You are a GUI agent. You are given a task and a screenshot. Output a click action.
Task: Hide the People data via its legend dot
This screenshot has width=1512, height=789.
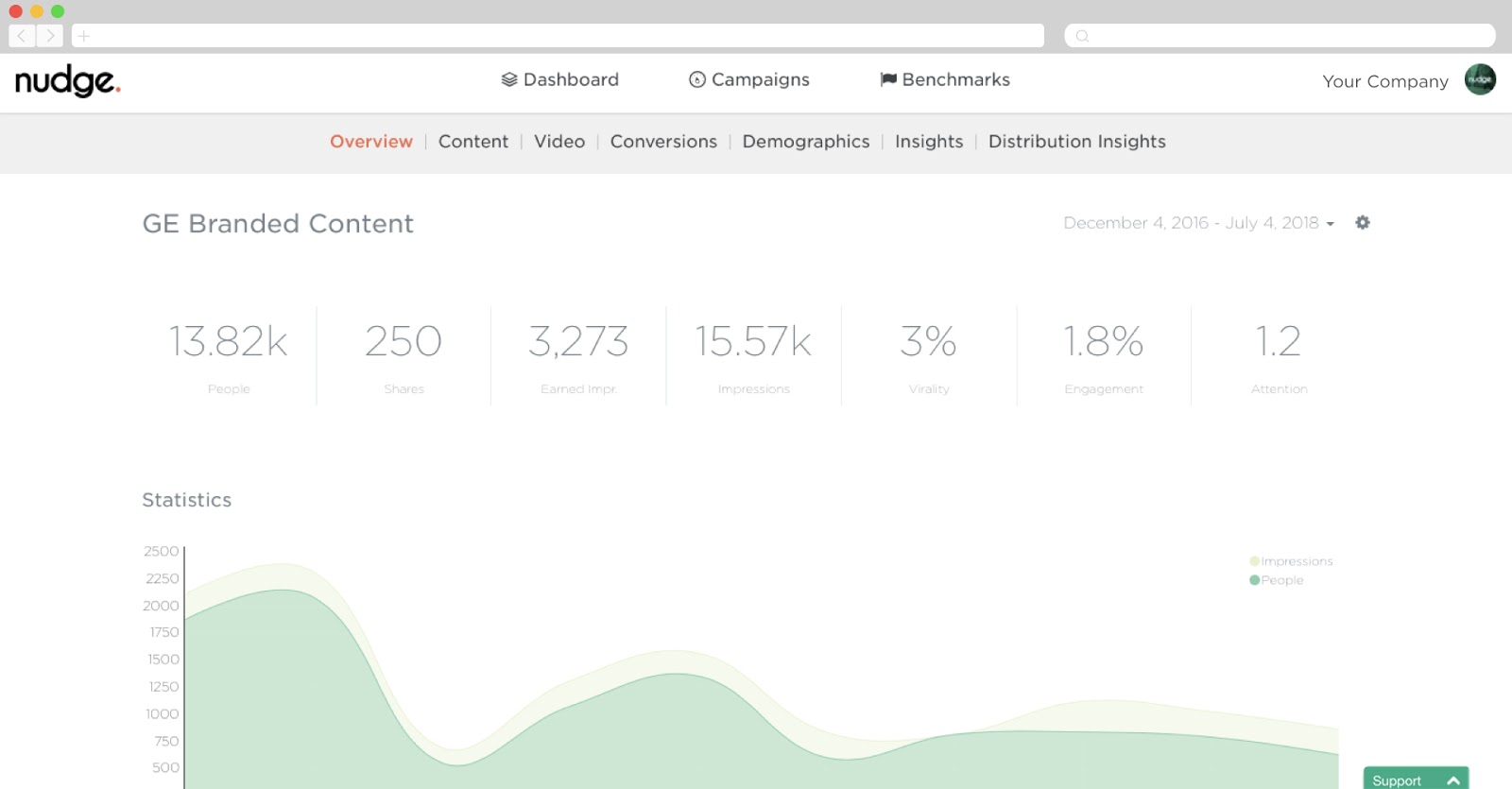(1257, 580)
